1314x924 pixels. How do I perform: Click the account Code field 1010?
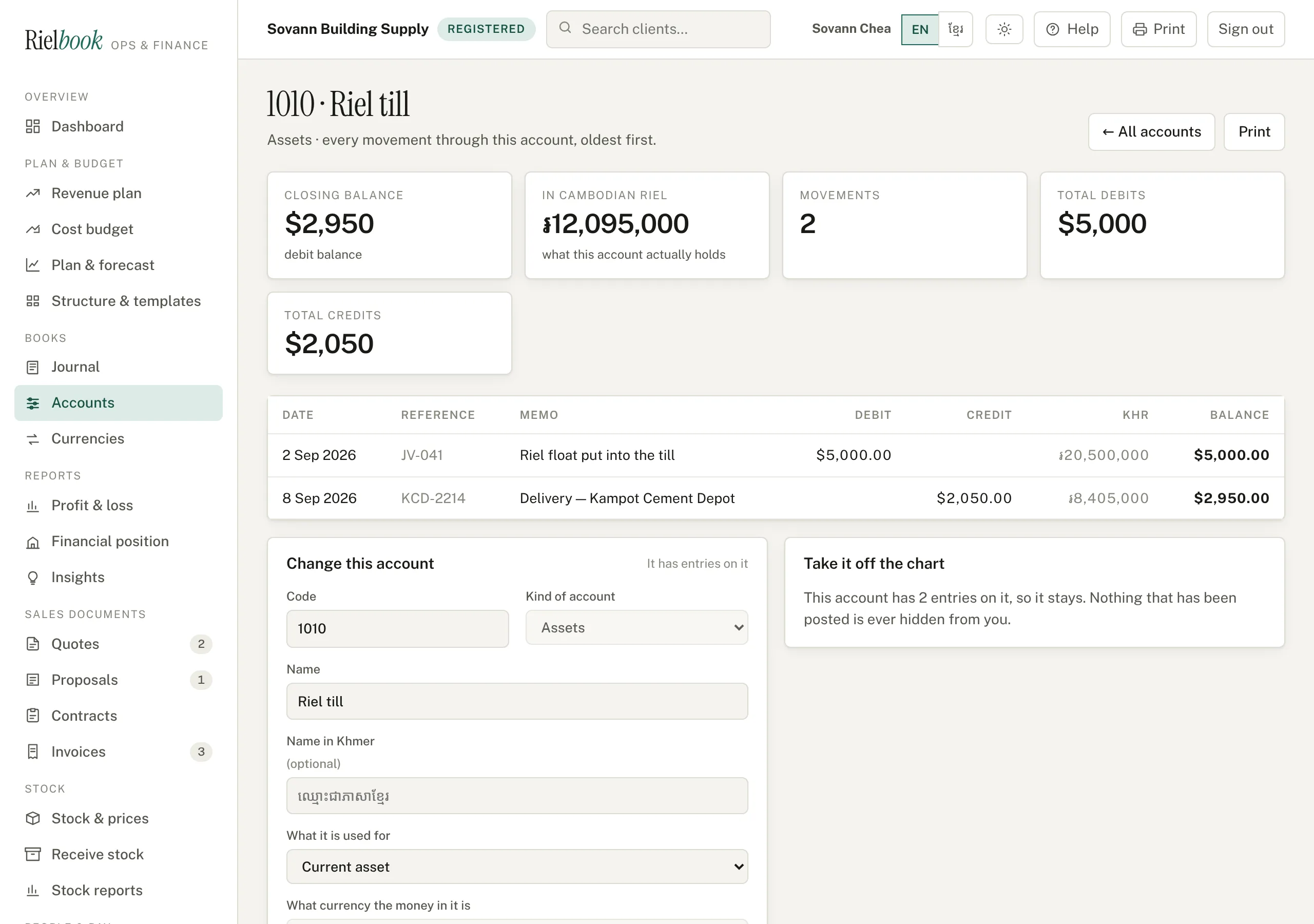(x=397, y=629)
